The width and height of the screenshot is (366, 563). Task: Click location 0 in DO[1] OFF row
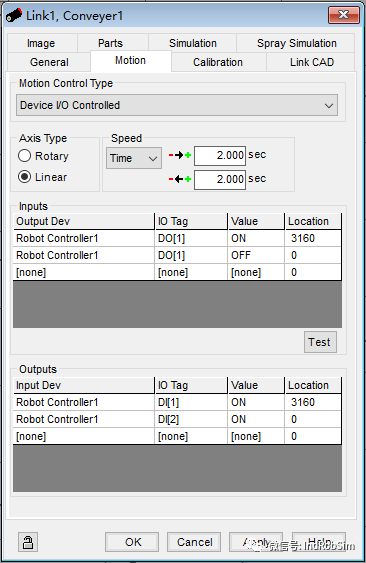pyautogui.click(x=313, y=255)
